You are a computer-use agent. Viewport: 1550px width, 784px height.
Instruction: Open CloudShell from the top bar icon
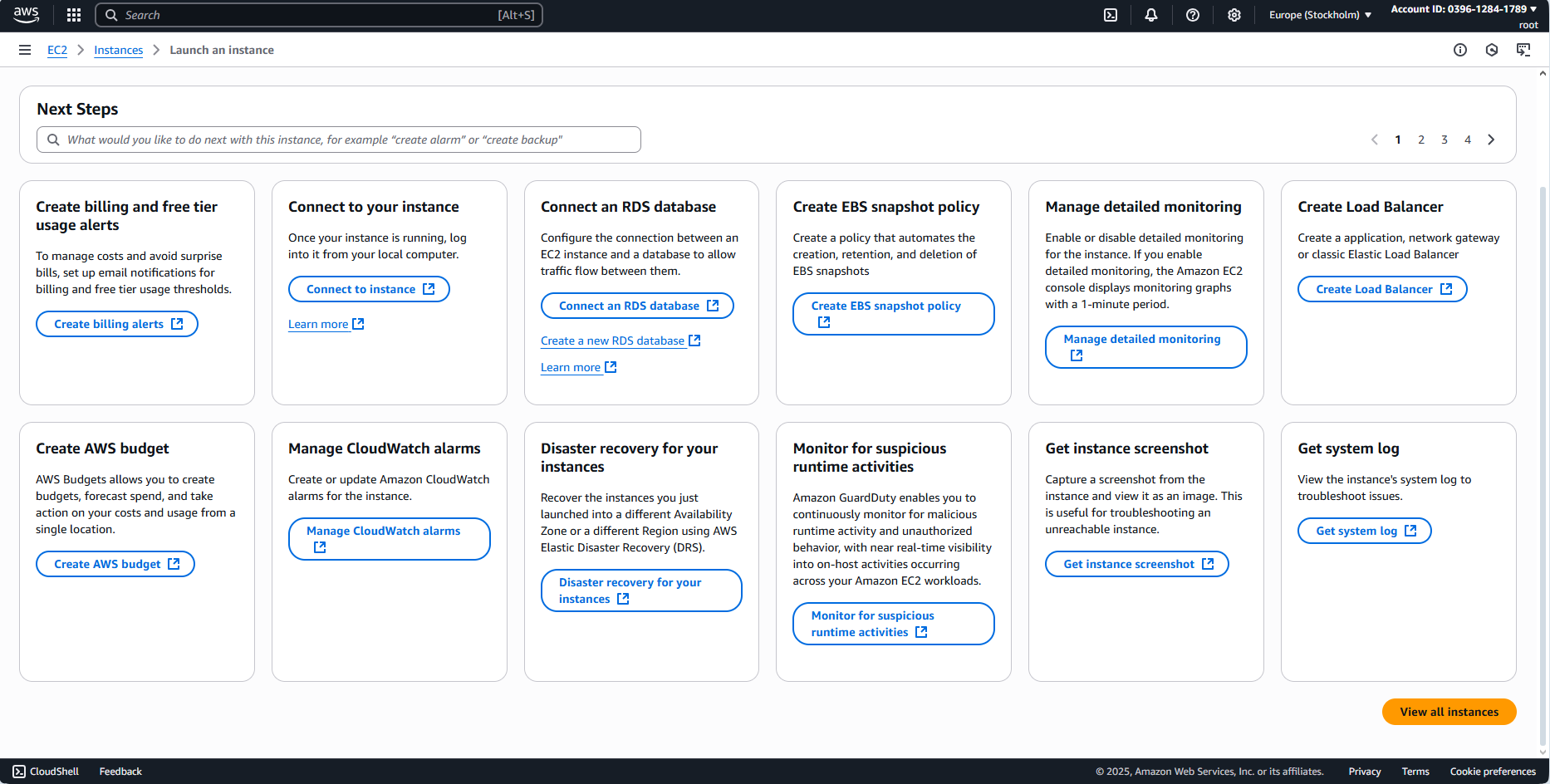(1111, 15)
